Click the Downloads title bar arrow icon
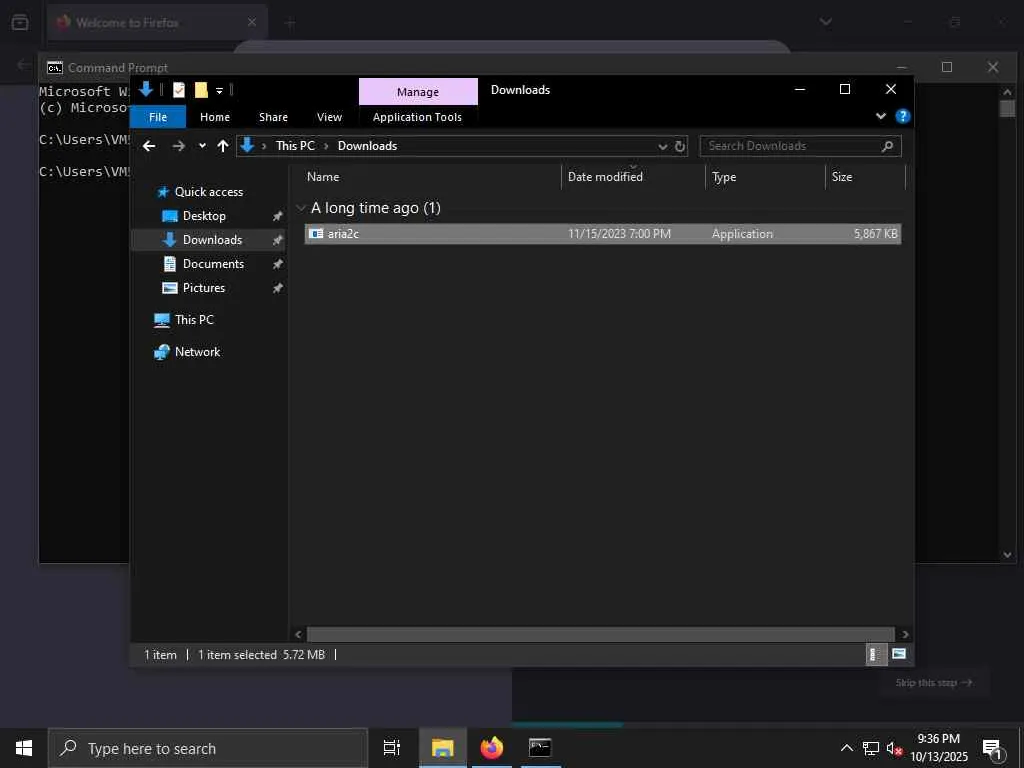 [146, 89]
